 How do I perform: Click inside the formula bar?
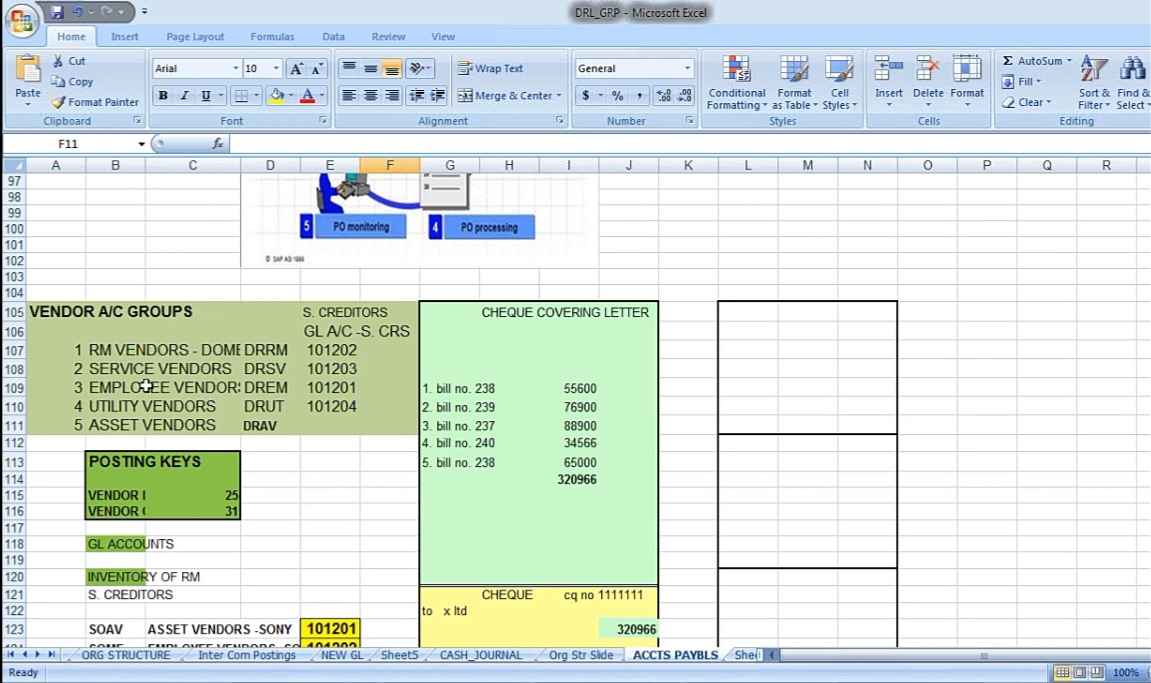coord(689,144)
